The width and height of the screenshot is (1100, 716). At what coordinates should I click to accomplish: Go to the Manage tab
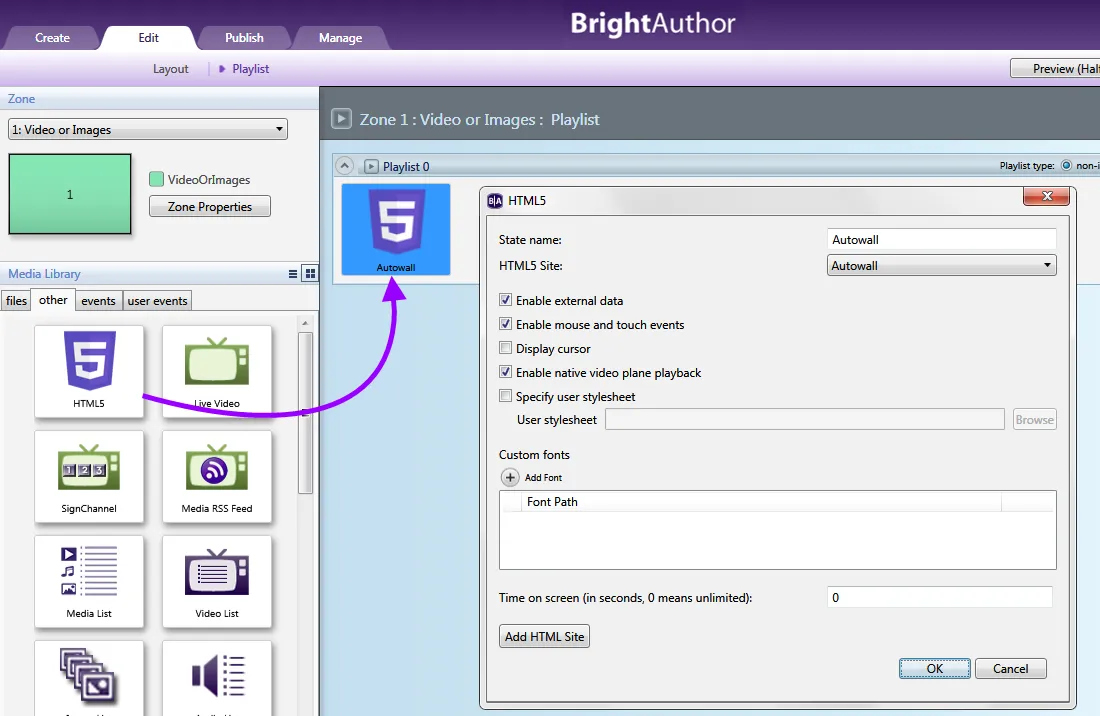click(x=340, y=38)
